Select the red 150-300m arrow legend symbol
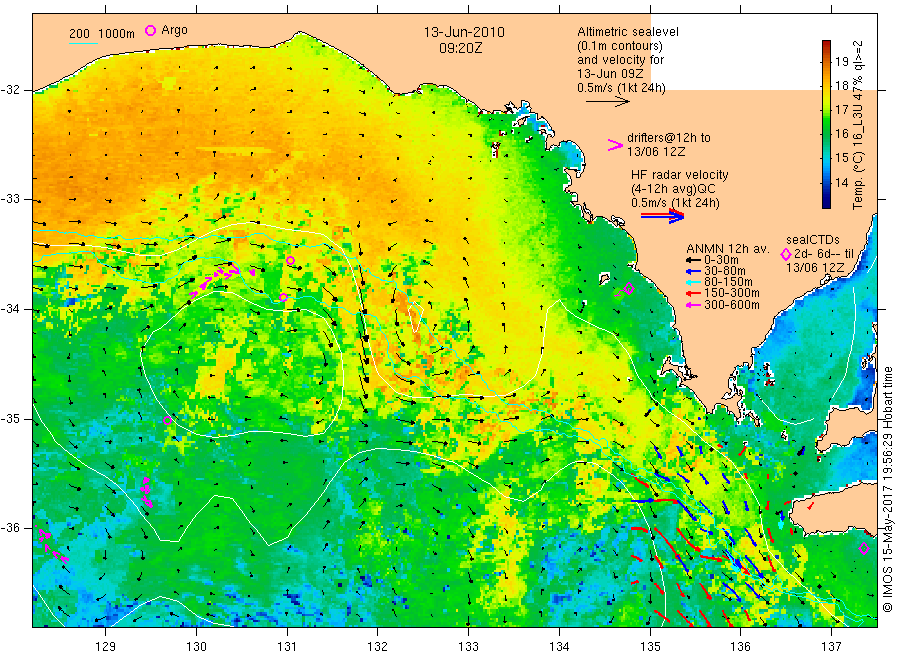This screenshot has height=660, width=900. pyautogui.click(x=693, y=293)
